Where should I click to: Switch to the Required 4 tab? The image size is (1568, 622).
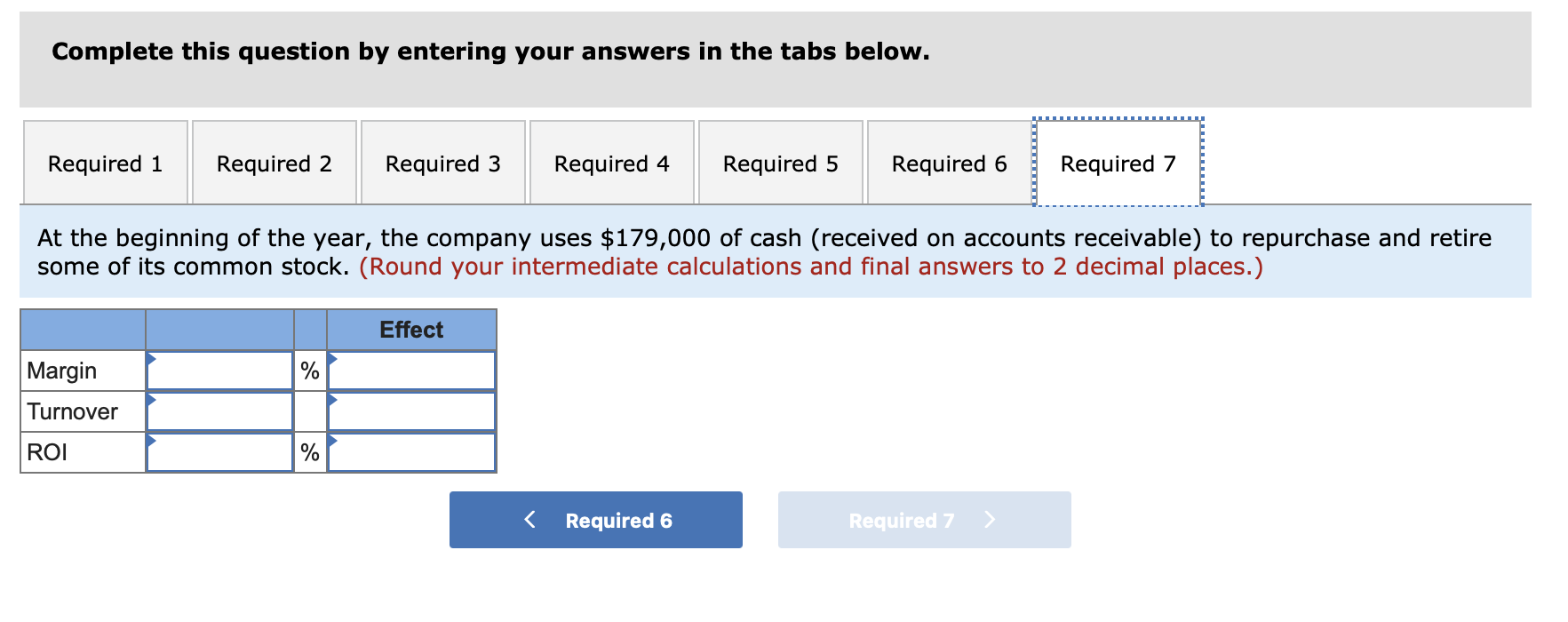point(611,163)
